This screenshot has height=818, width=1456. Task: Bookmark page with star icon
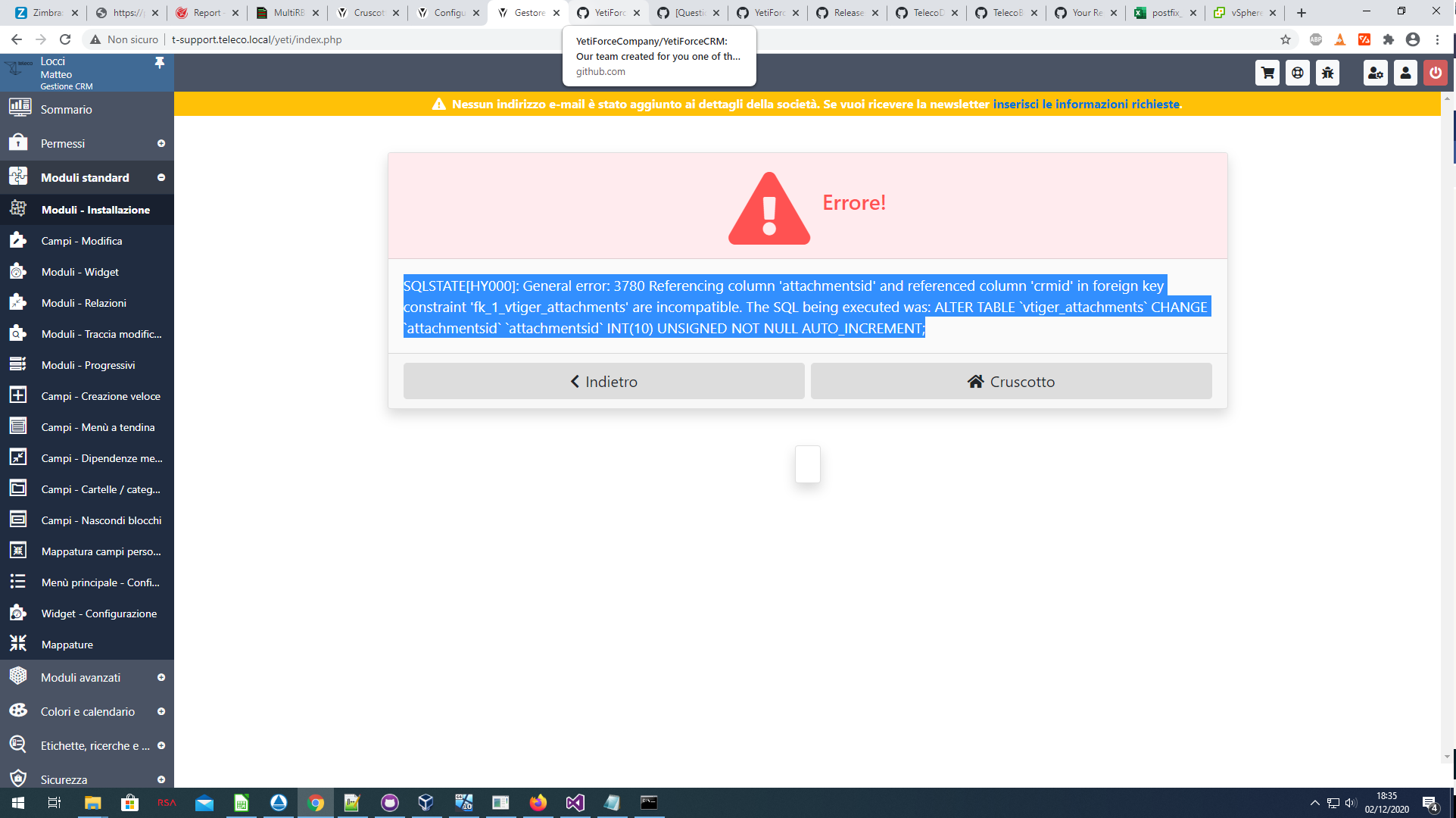pyautogui.click(x=1285, y=39)
